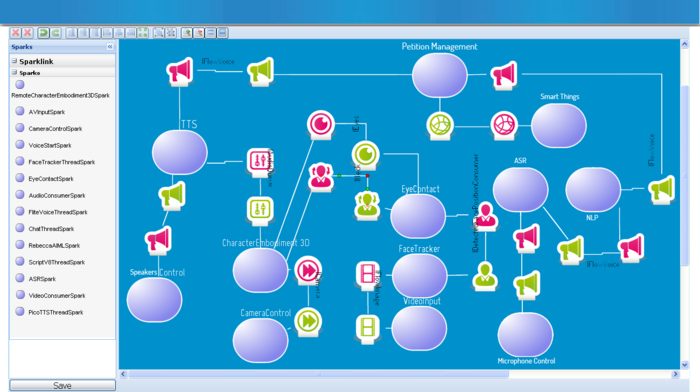Image resolution: width=700 pixels, height=392 pixels.
Task: Select the green globe icon under Petition Management
Action: coord(440,125)
